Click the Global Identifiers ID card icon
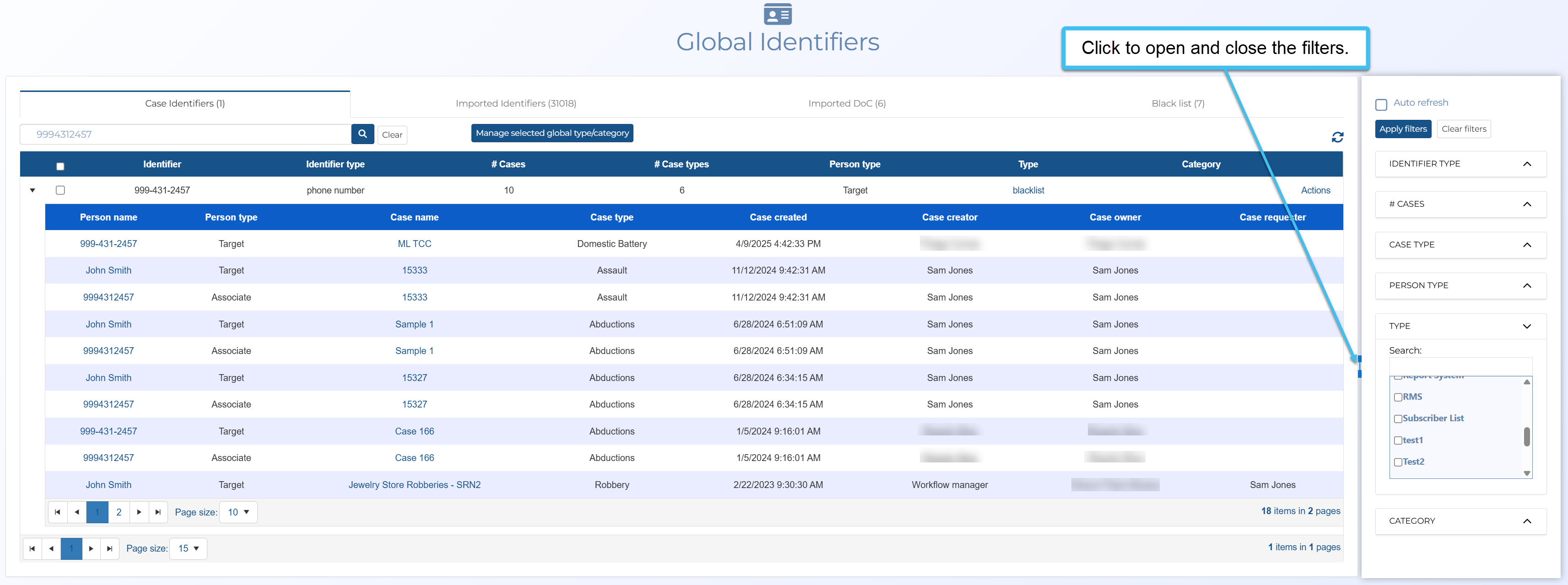 pos(777,14)
